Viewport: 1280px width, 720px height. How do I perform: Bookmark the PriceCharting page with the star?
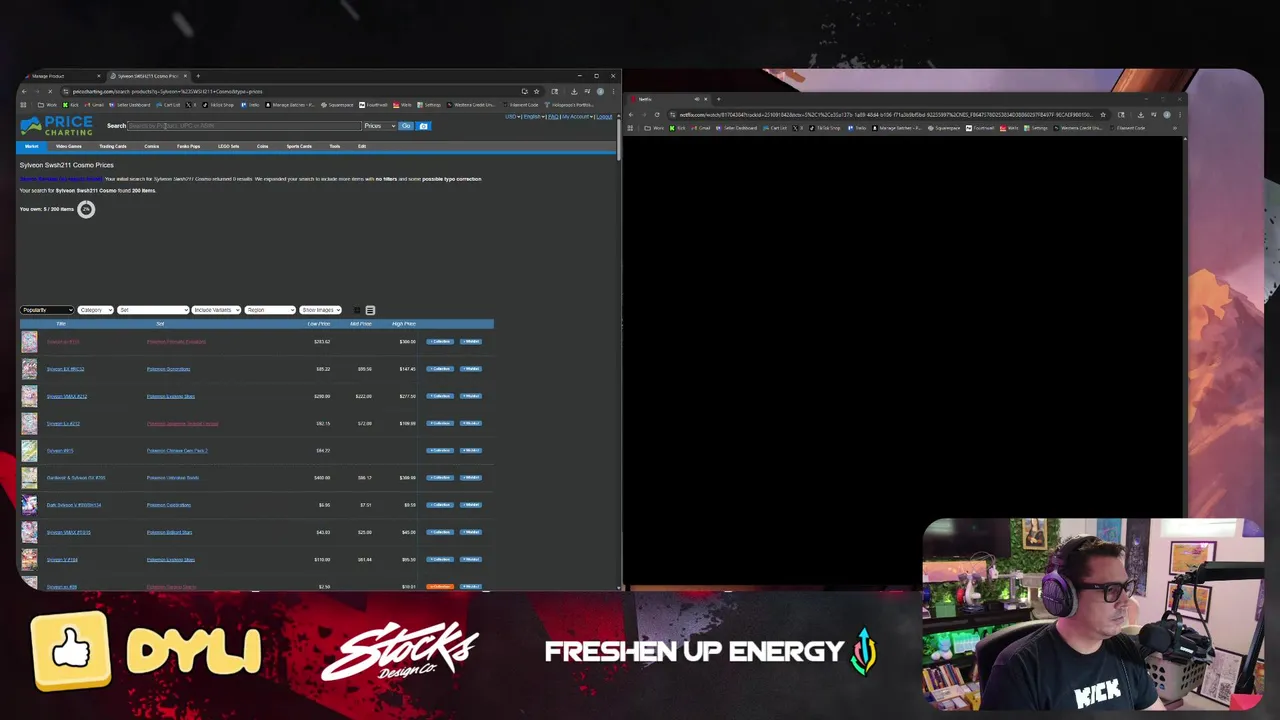tap(536, 91)
